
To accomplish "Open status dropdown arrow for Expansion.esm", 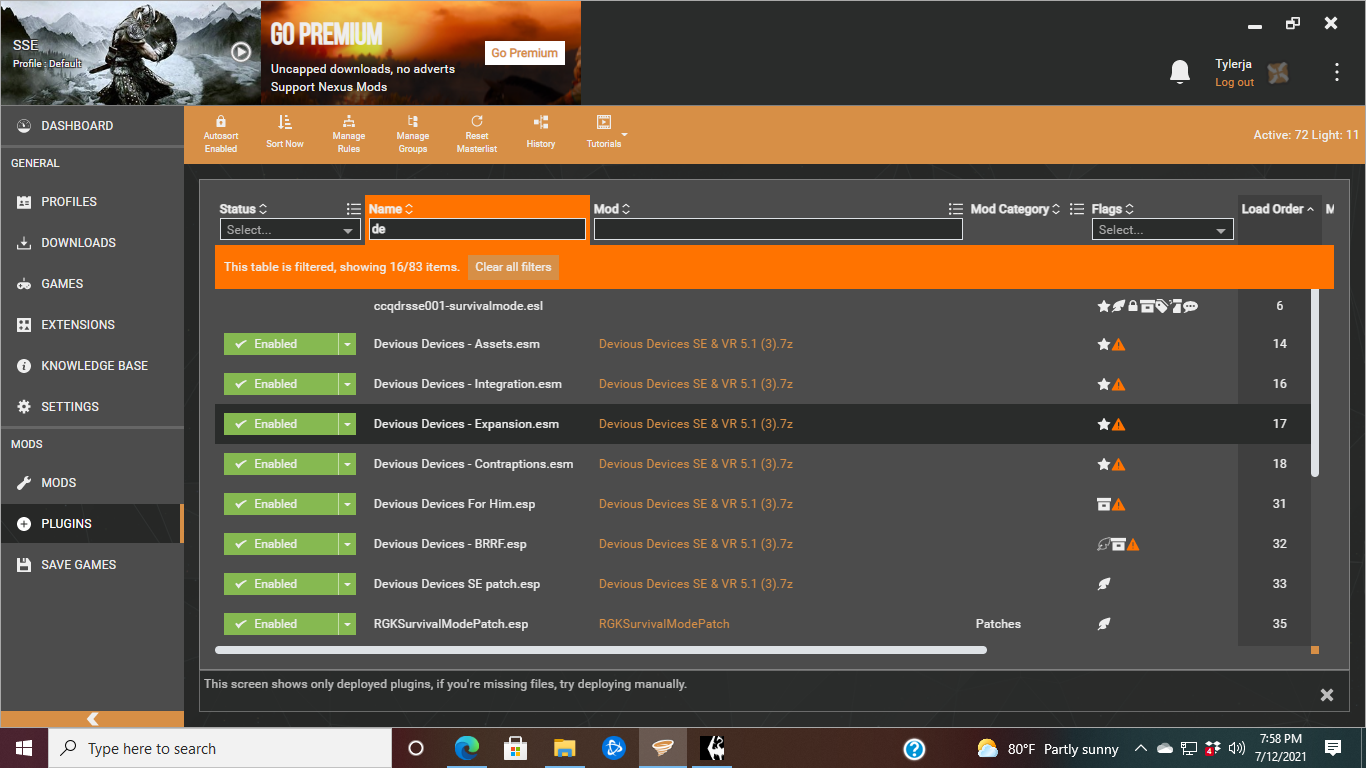I will 348,424.
